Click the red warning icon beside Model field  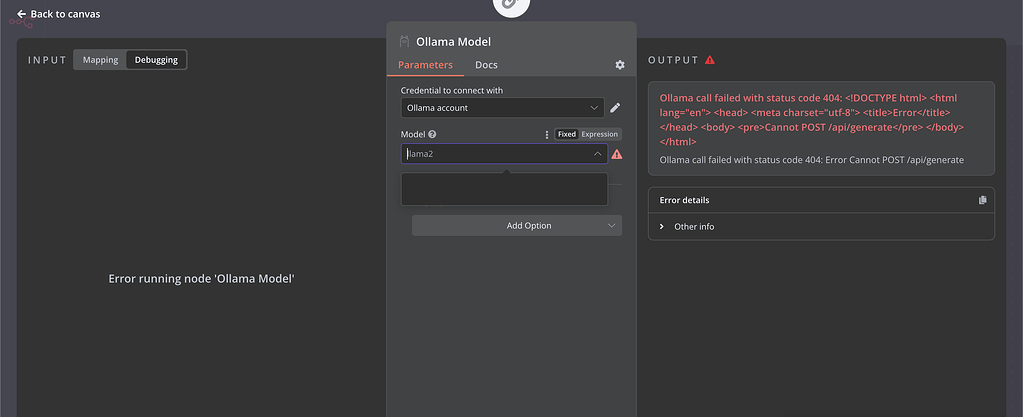(617, 154)
